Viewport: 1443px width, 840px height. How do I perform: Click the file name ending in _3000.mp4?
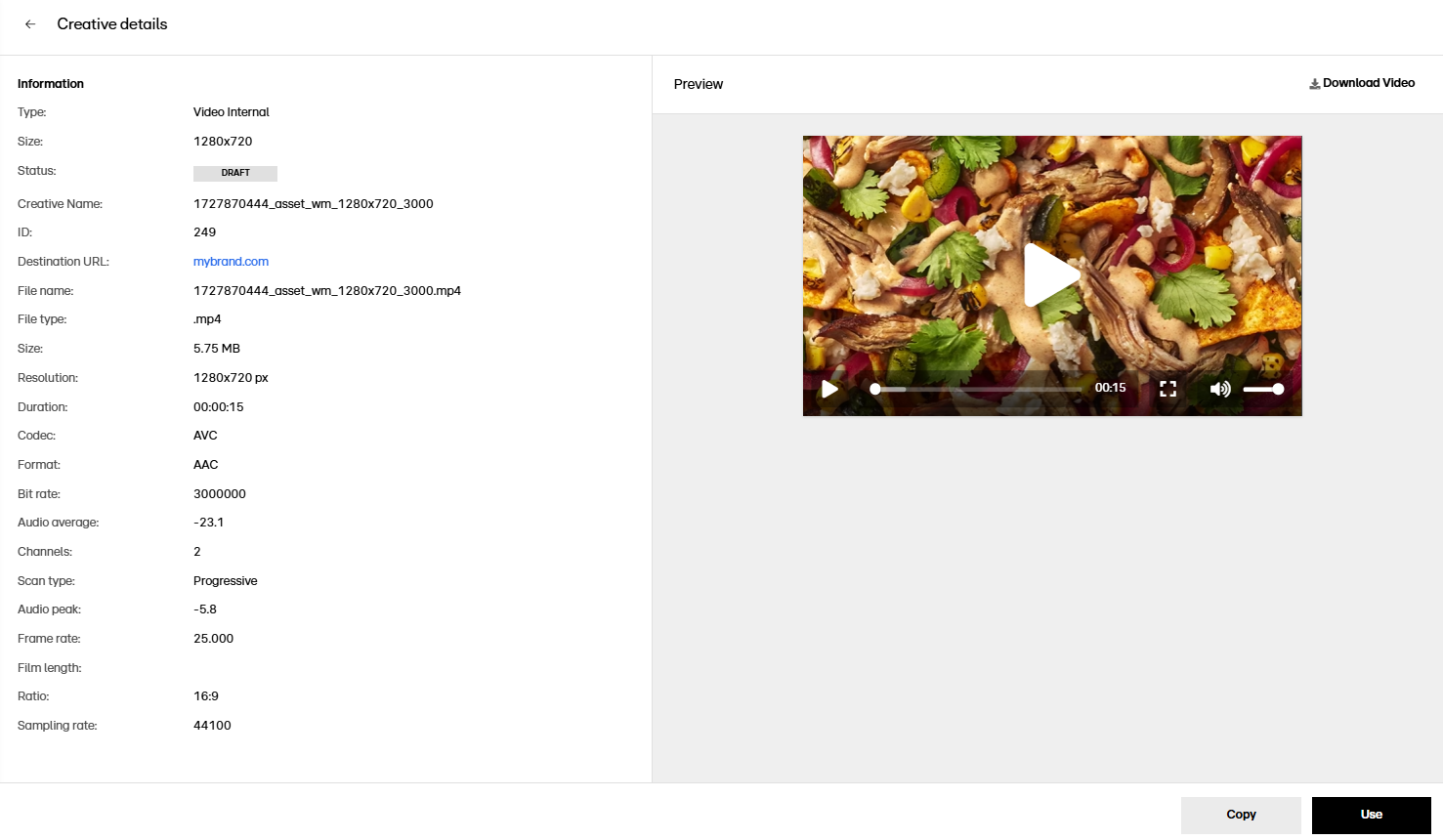(326, 291)
